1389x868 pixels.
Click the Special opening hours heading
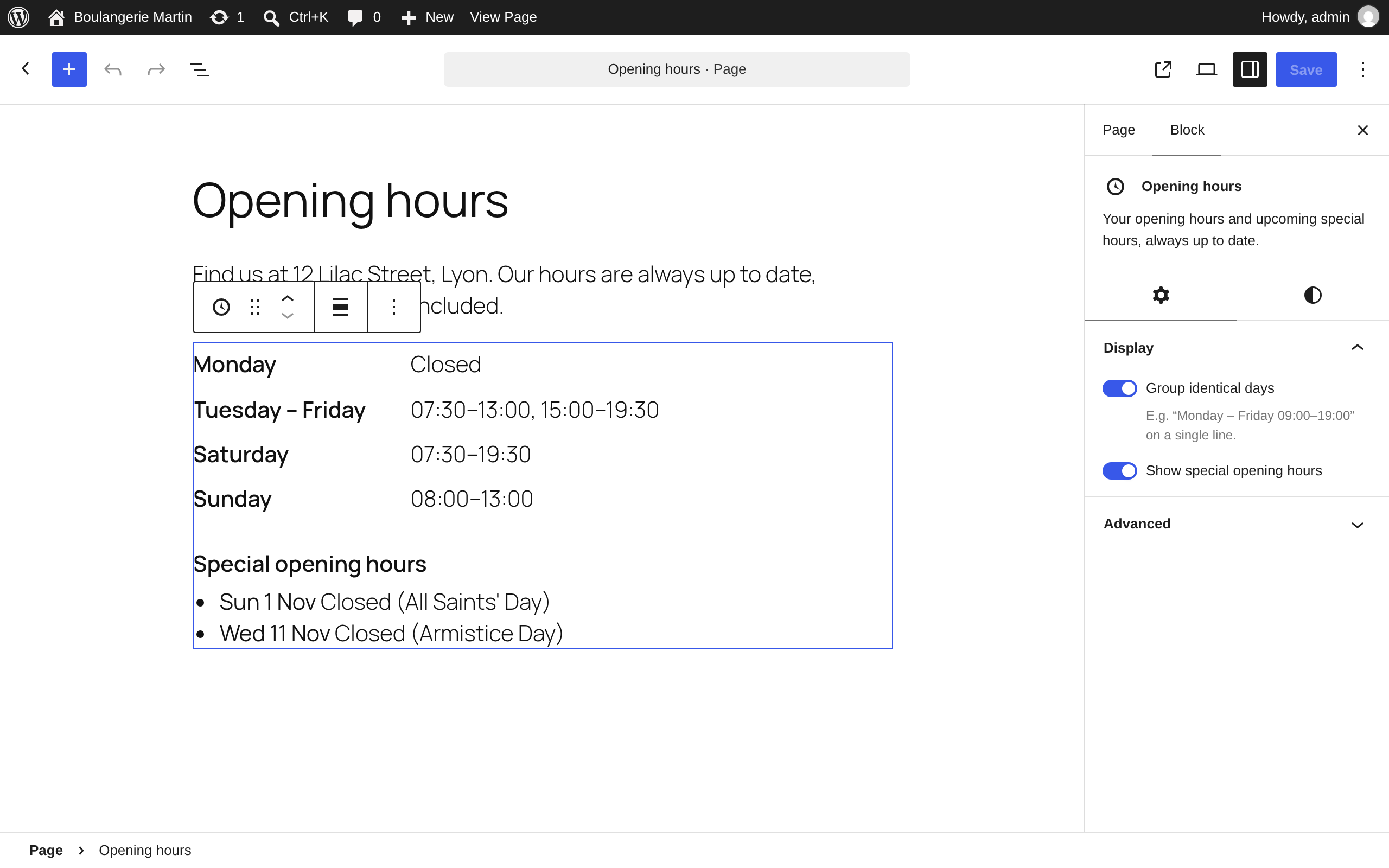(310, 564)
